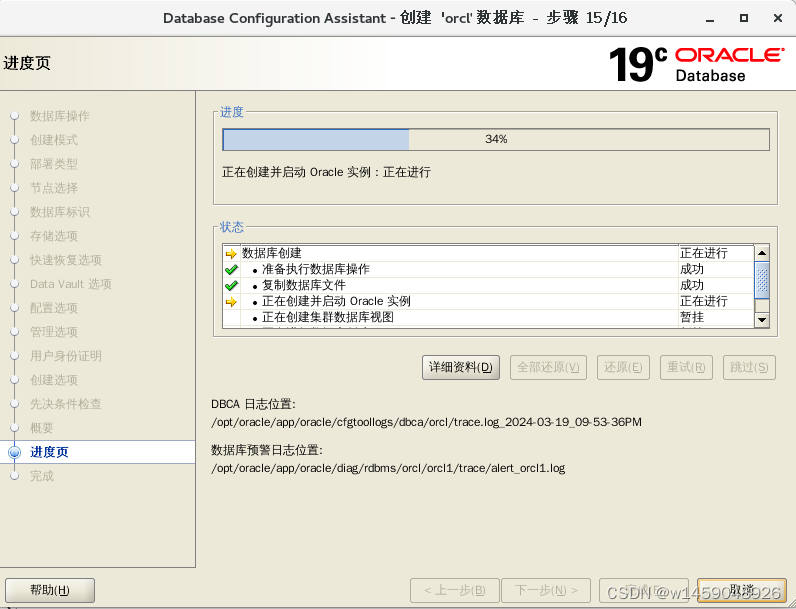Click the trace.log DBCA log path text
The image size is (796, 609).
coord(426,422)
